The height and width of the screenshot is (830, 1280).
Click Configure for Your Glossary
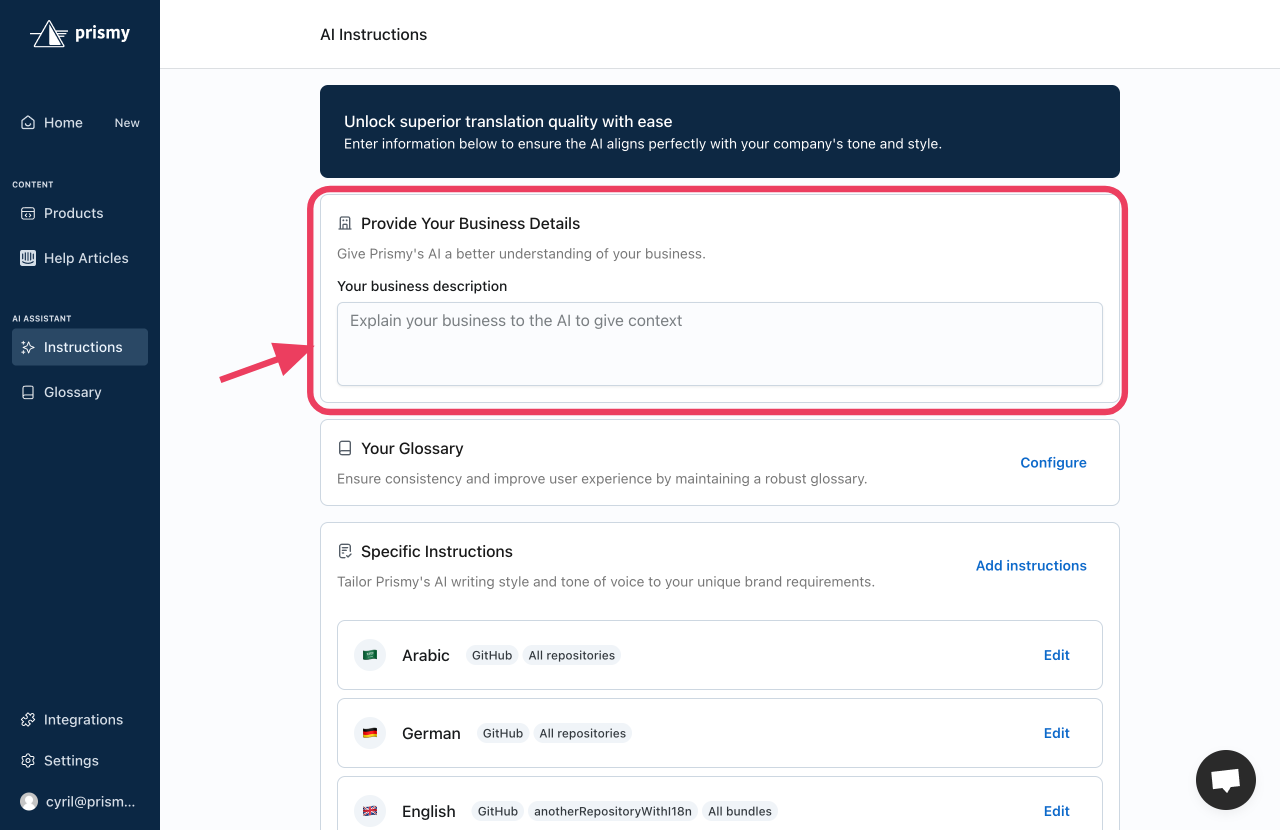coord(1053,463)
